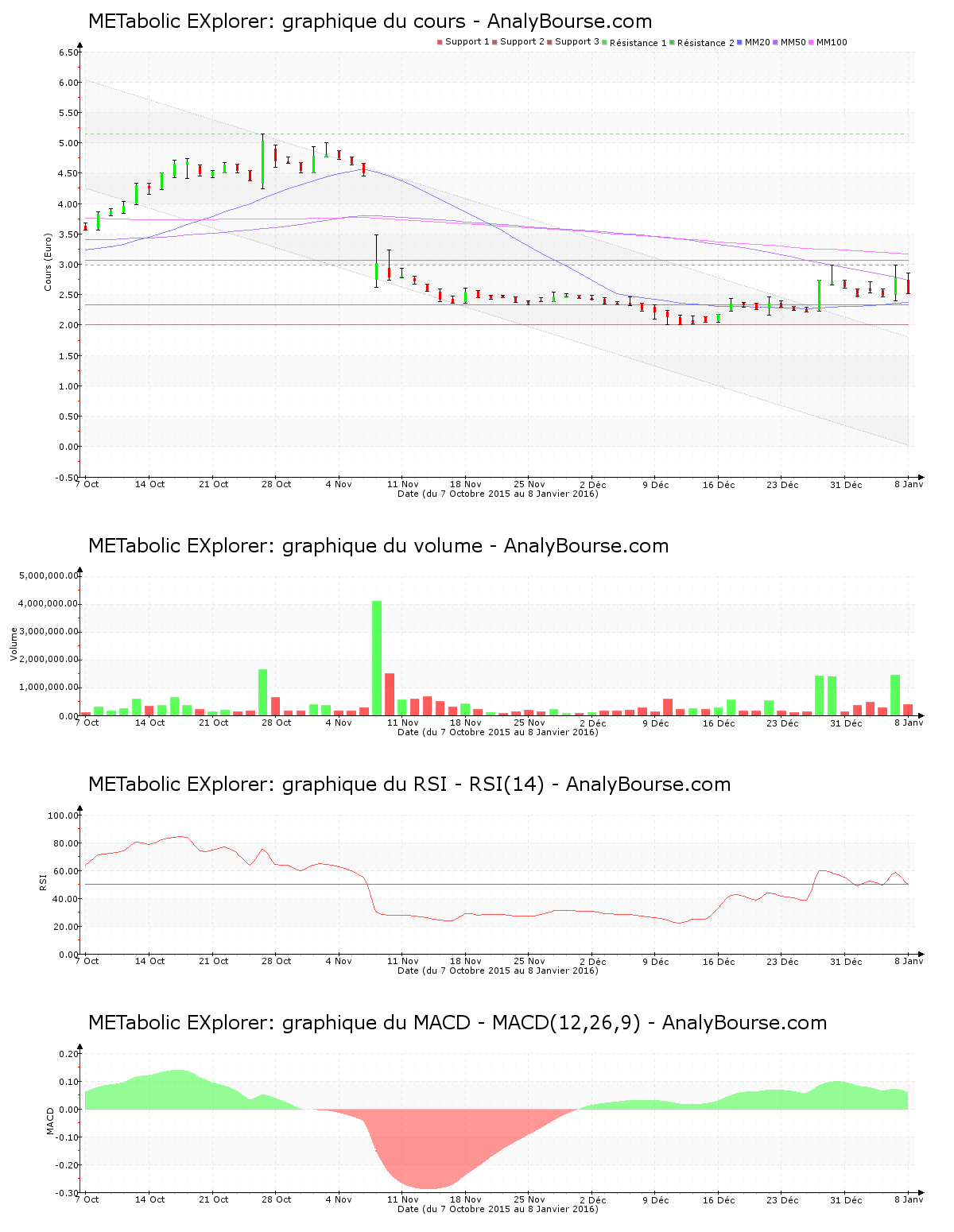Click the date range caption under MACD chart
Image resolution: width=954 pixels, height=1232 pixels.
pos(498,1209)
